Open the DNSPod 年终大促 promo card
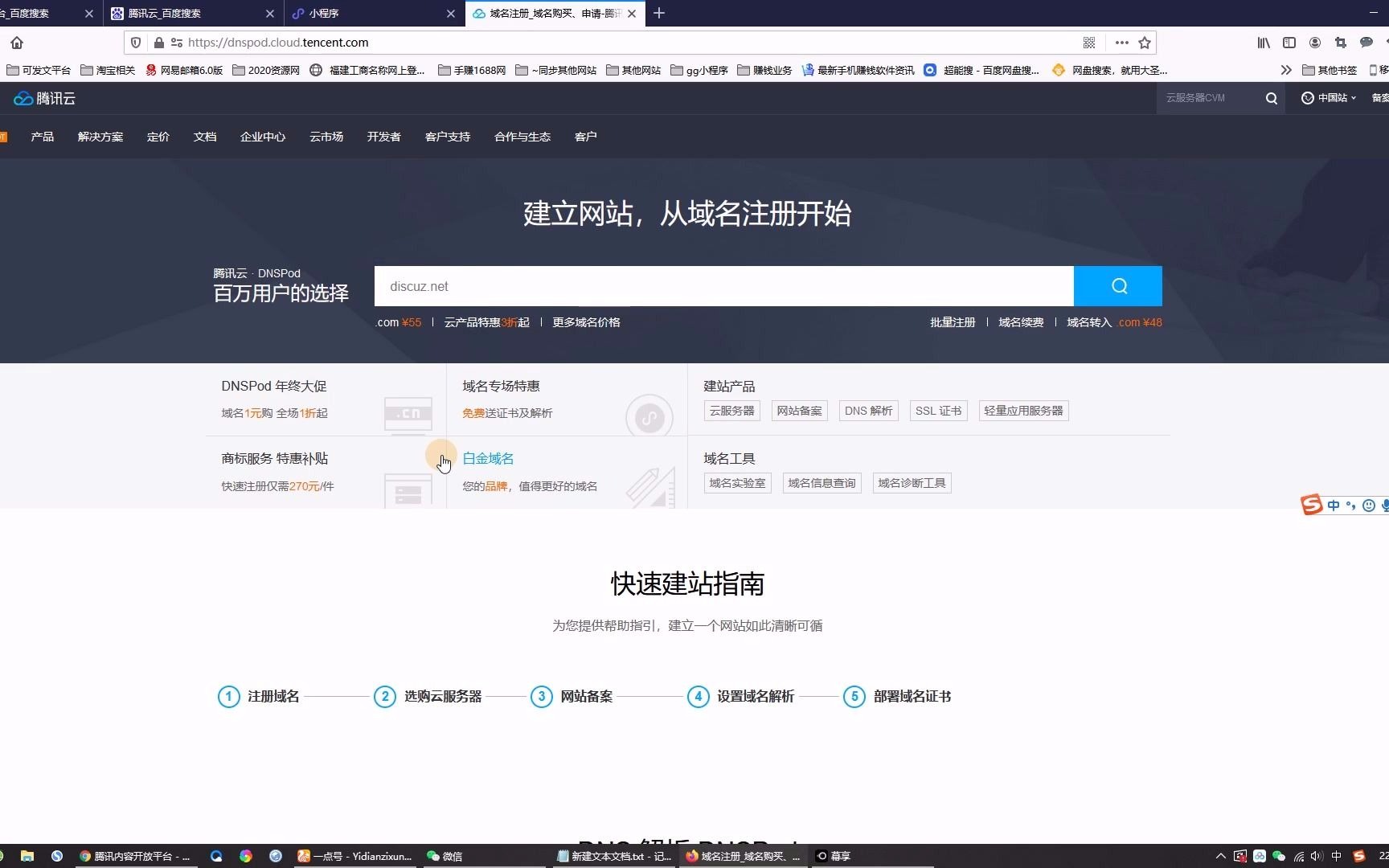This screenshot has width=1389, height=868. pos(326,399)
